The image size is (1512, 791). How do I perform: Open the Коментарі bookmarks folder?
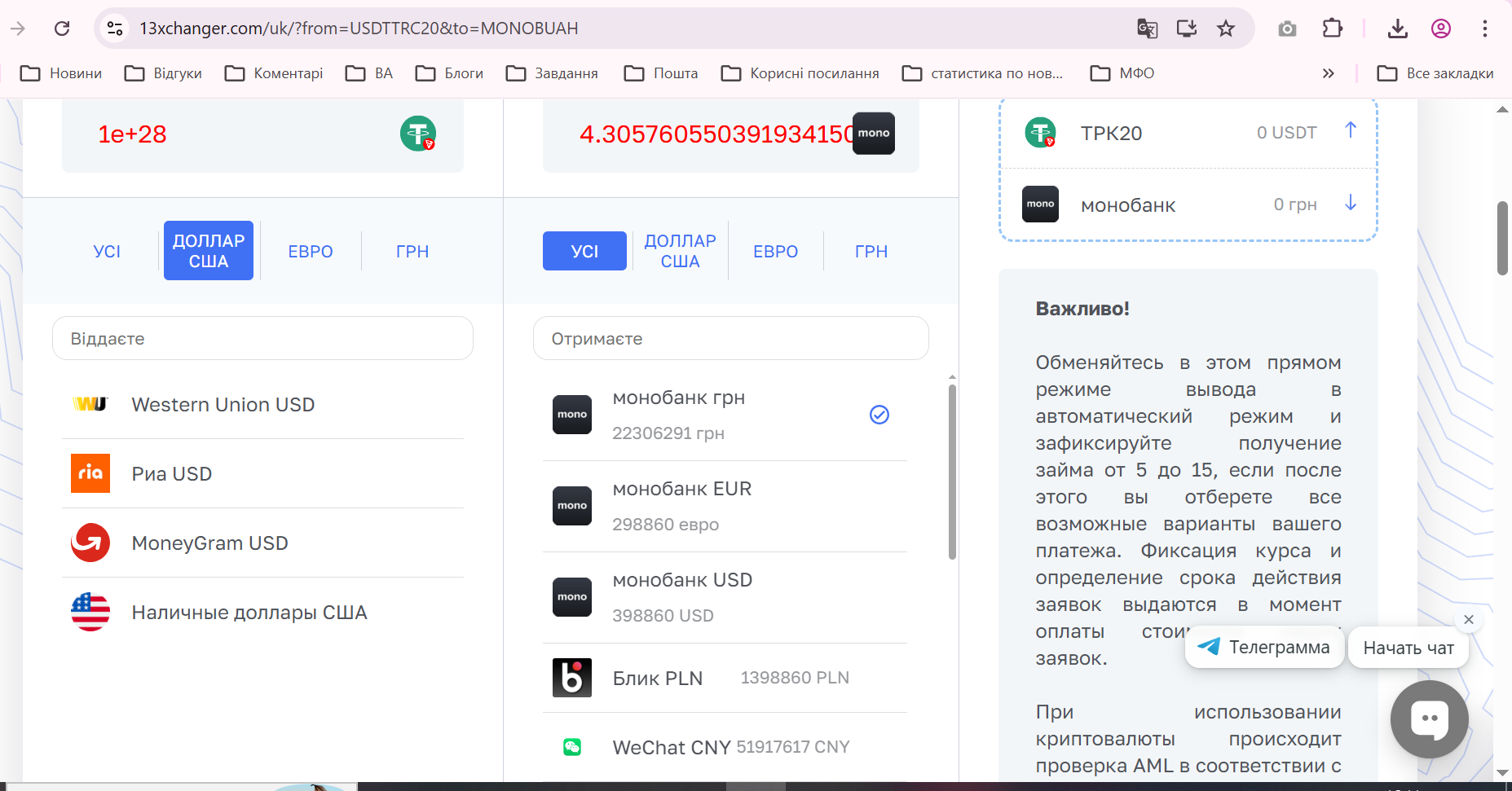click(274, 73)
